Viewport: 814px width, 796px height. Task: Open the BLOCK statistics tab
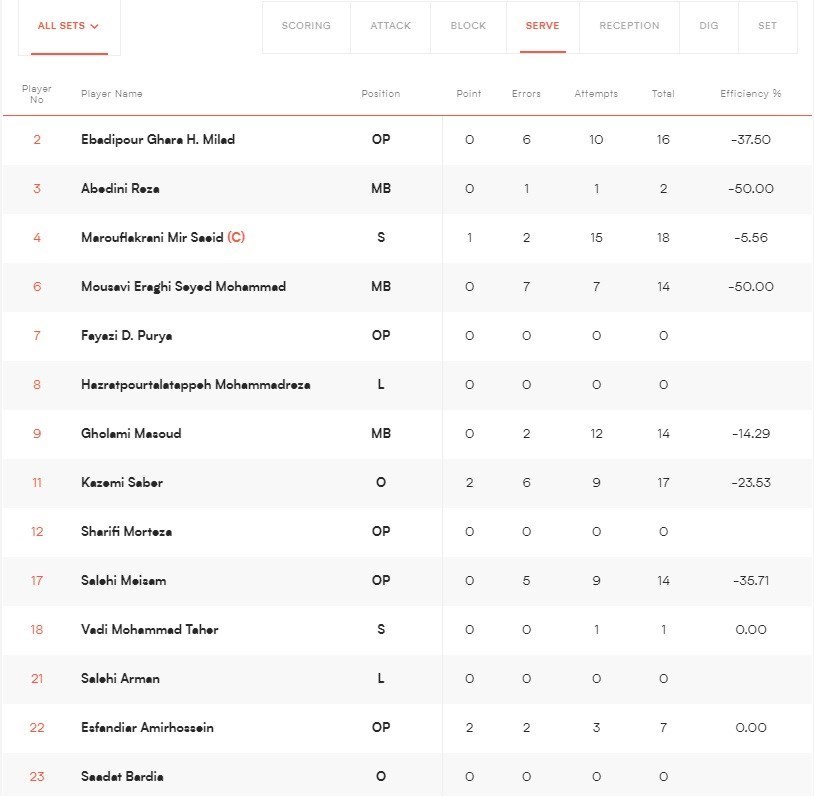tap(468, 26)
